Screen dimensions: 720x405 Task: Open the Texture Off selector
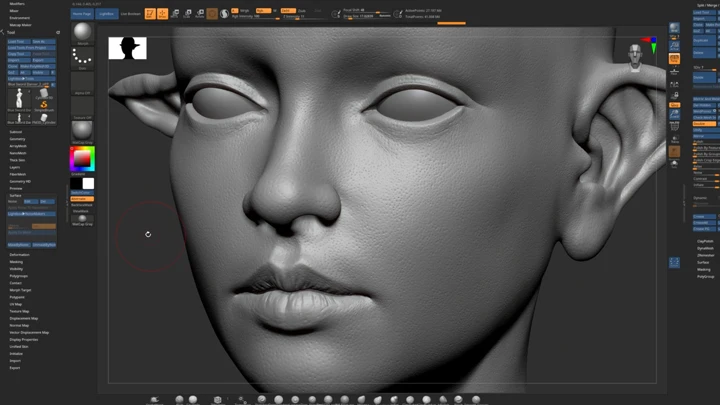point(83,108)
